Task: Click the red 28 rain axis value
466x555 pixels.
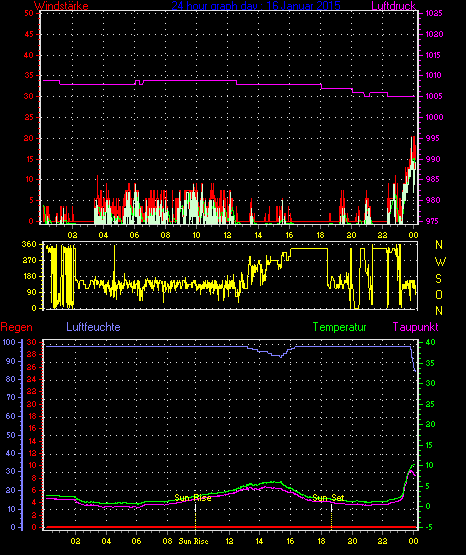Action: tap(32, 354)
